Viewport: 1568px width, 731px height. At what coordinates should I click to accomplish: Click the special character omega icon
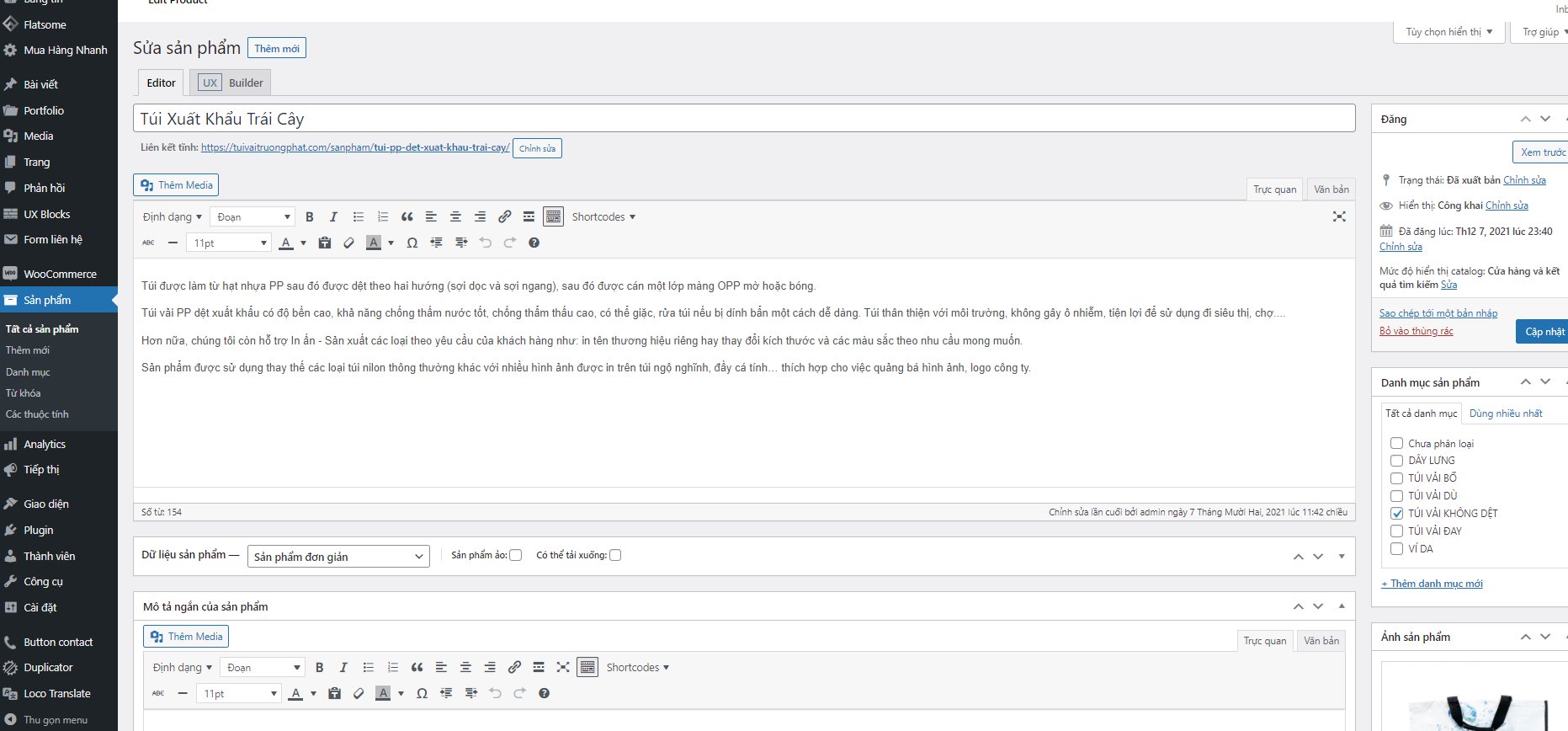click(412, 243)
